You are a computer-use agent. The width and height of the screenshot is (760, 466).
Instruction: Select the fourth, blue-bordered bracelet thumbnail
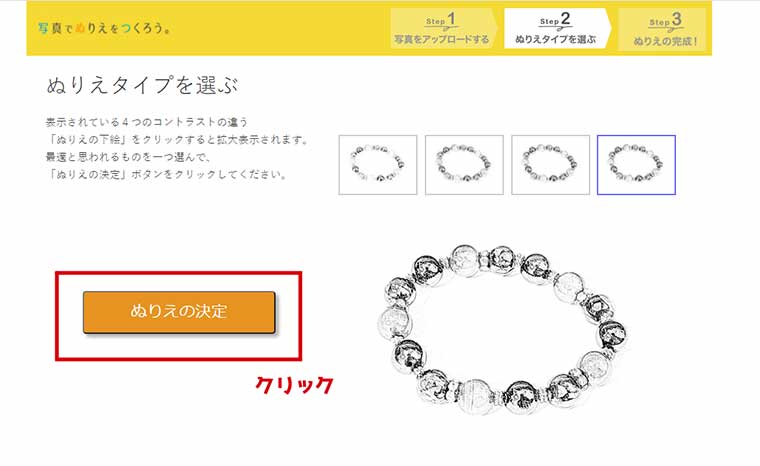click(636, 165)
